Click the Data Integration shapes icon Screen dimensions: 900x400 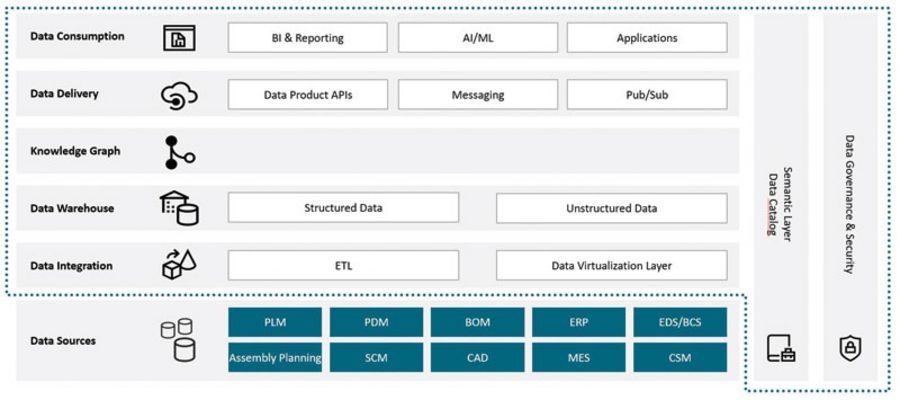pos(180,265)
